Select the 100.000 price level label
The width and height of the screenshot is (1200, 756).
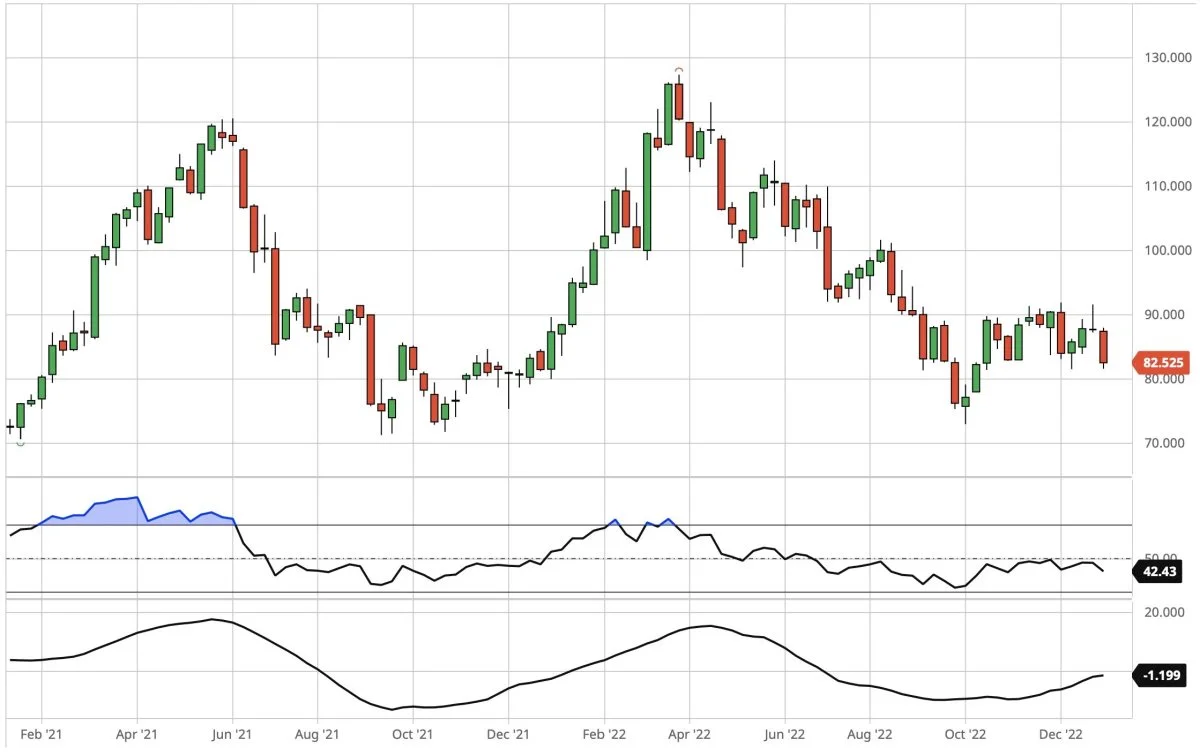point(1166,250)
